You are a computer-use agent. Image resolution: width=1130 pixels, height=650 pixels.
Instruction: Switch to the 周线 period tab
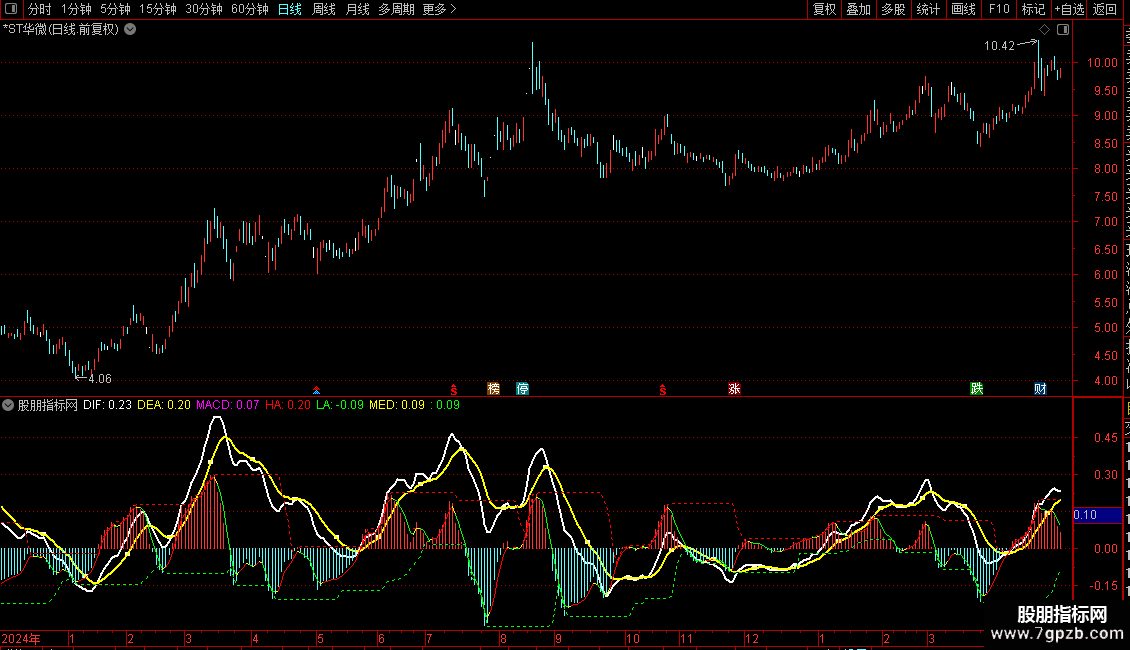click(x=324, y=9)
